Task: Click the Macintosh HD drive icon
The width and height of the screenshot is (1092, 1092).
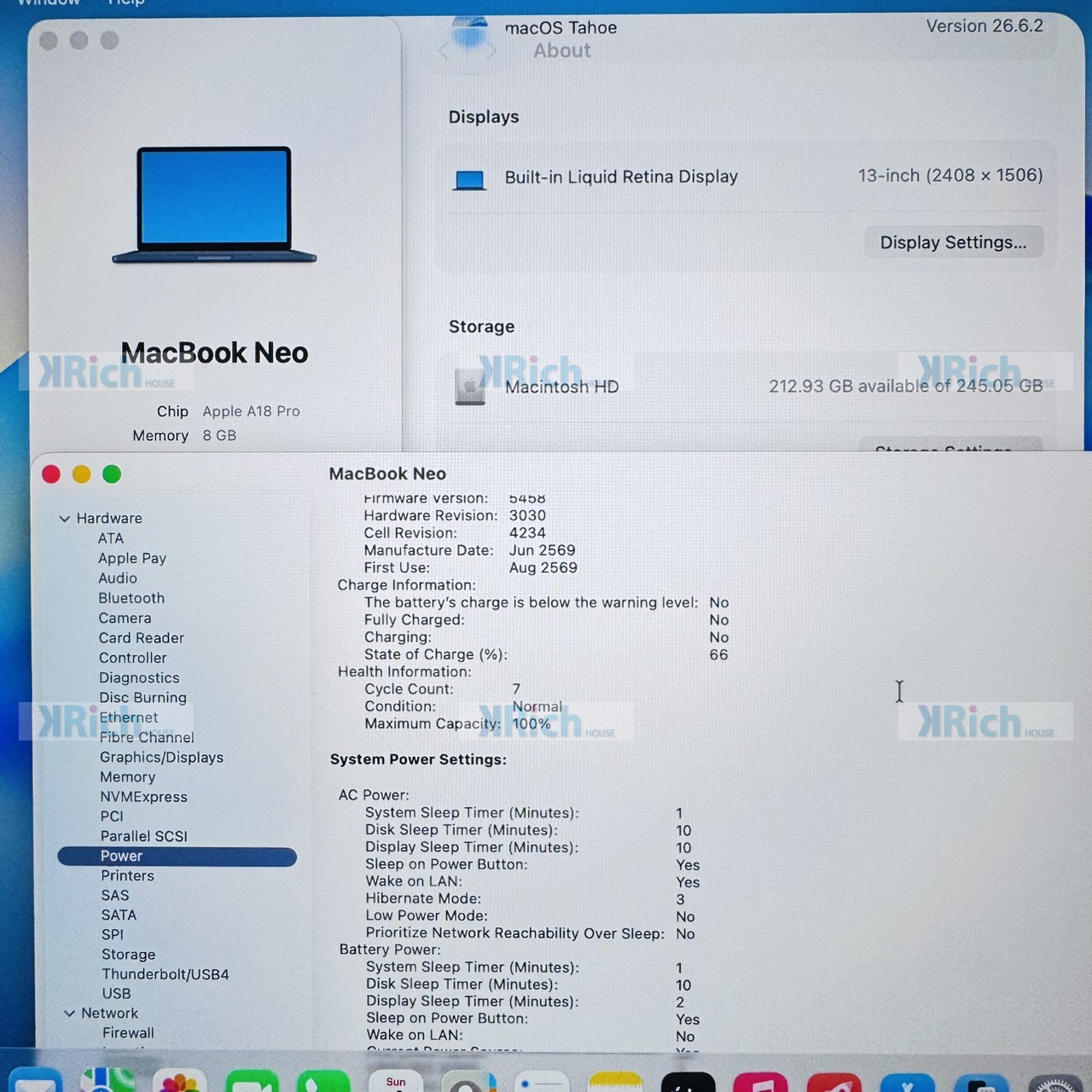Action: point(470,387)
